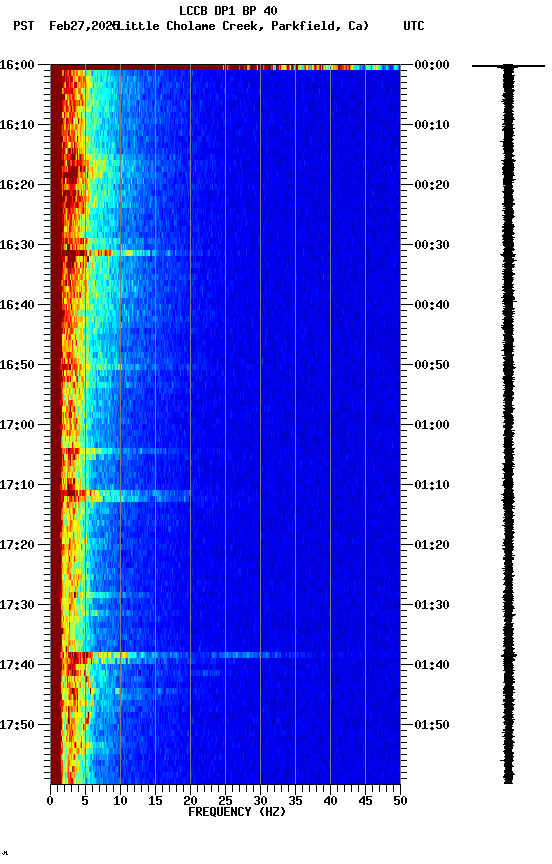Viewport: 552px width, 864px height.
Task: Click the 01:20 UTC time label
Action: 432,546
